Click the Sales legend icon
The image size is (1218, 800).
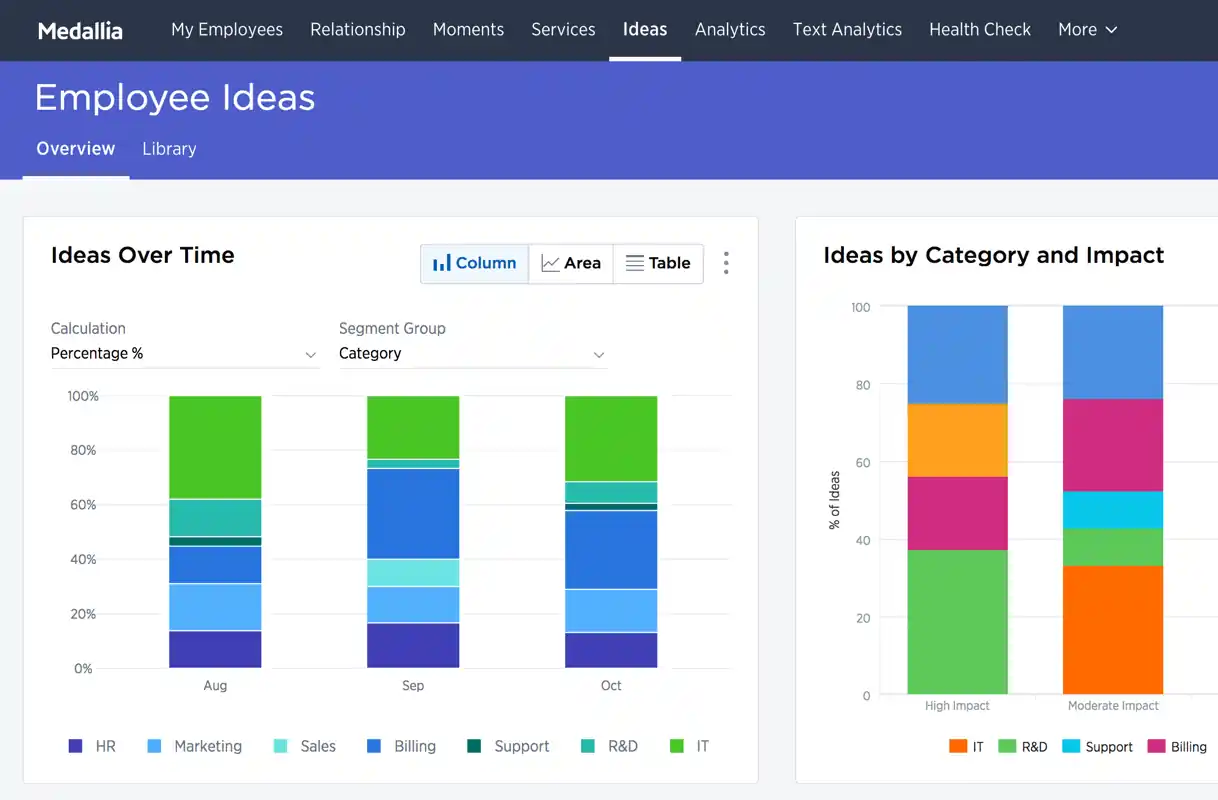pos(280,746)
